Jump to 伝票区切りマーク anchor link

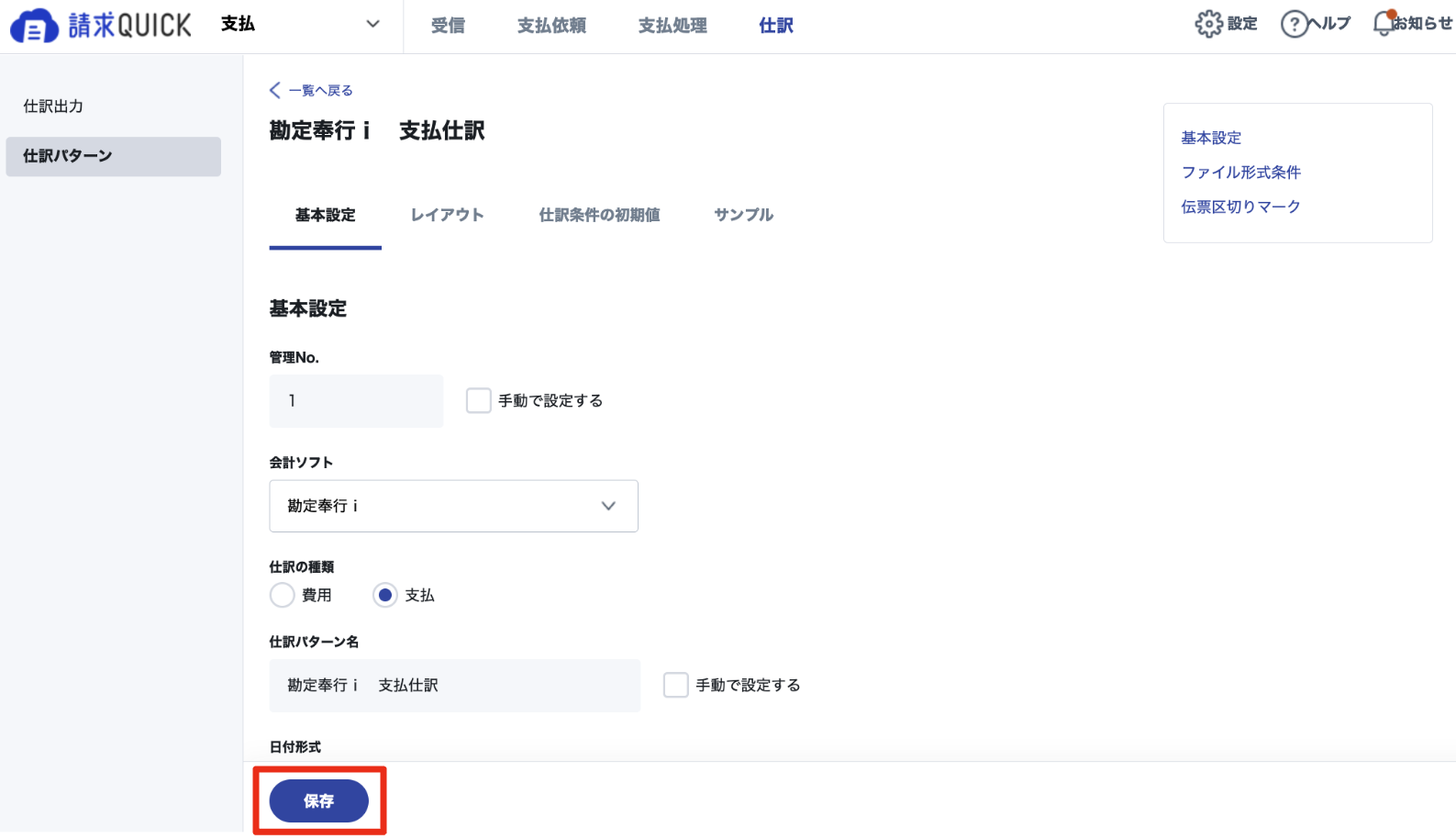coord(1240,207)
